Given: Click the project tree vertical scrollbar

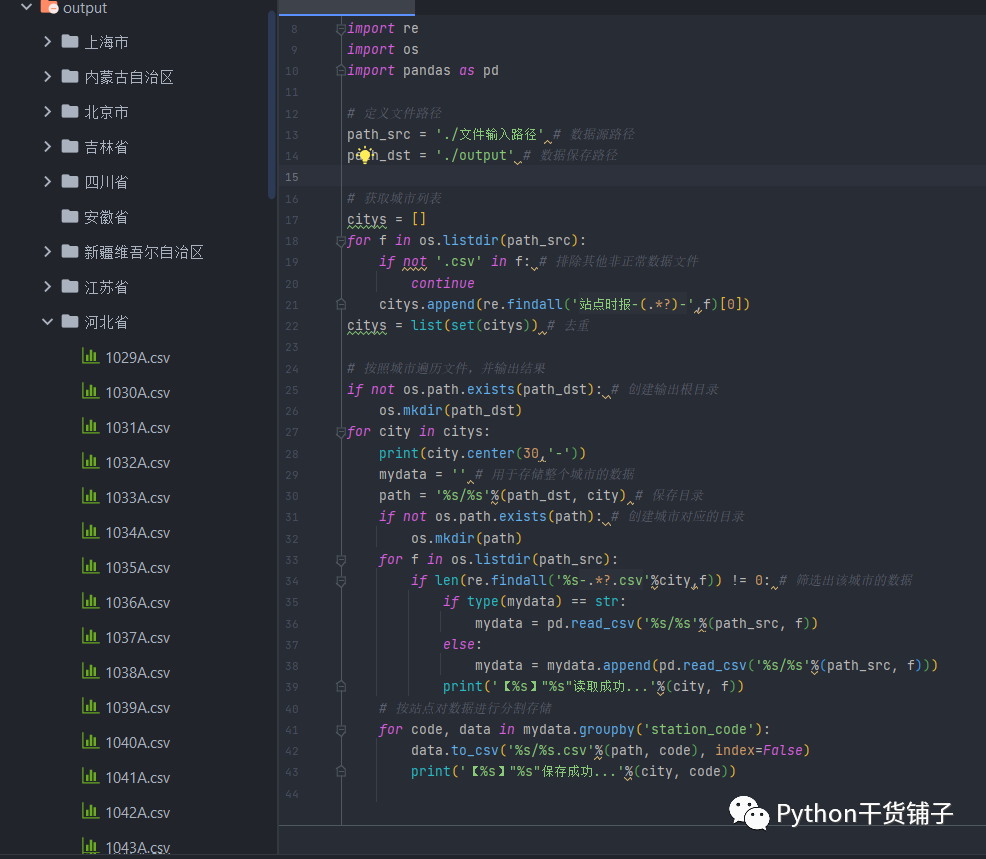Looking at the screenshot, I should pos(272,105).
